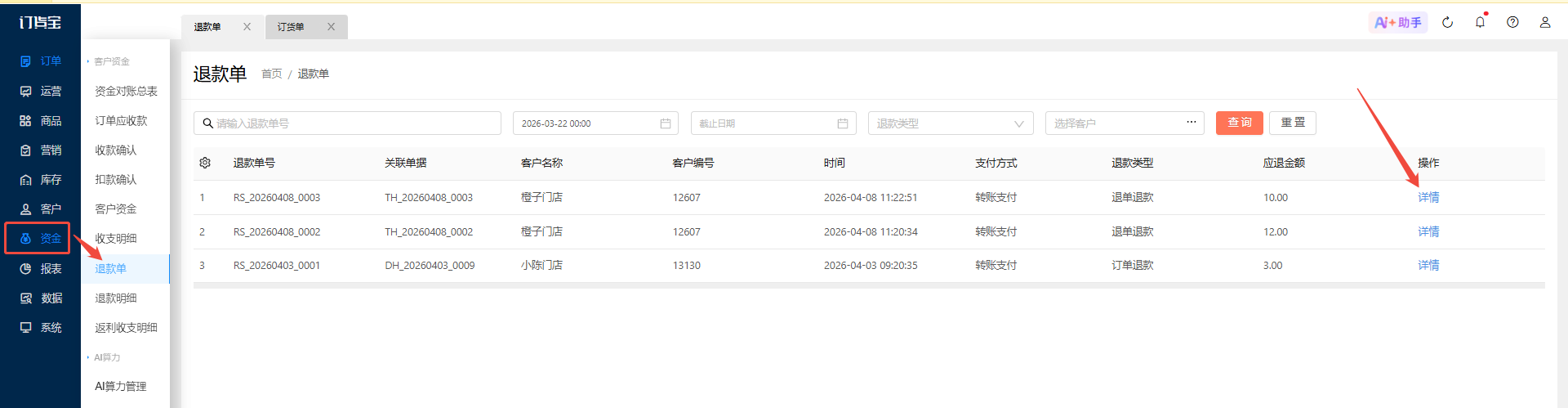Click the 订货宝 logo

click(x=40, y=22)
